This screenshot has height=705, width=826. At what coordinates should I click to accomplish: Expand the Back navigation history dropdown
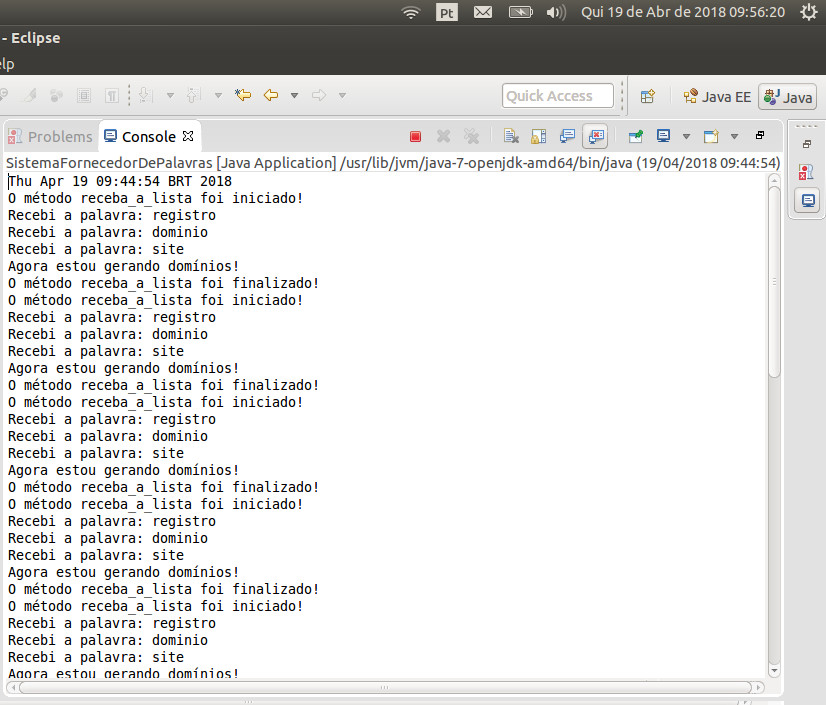coord(294,95)
